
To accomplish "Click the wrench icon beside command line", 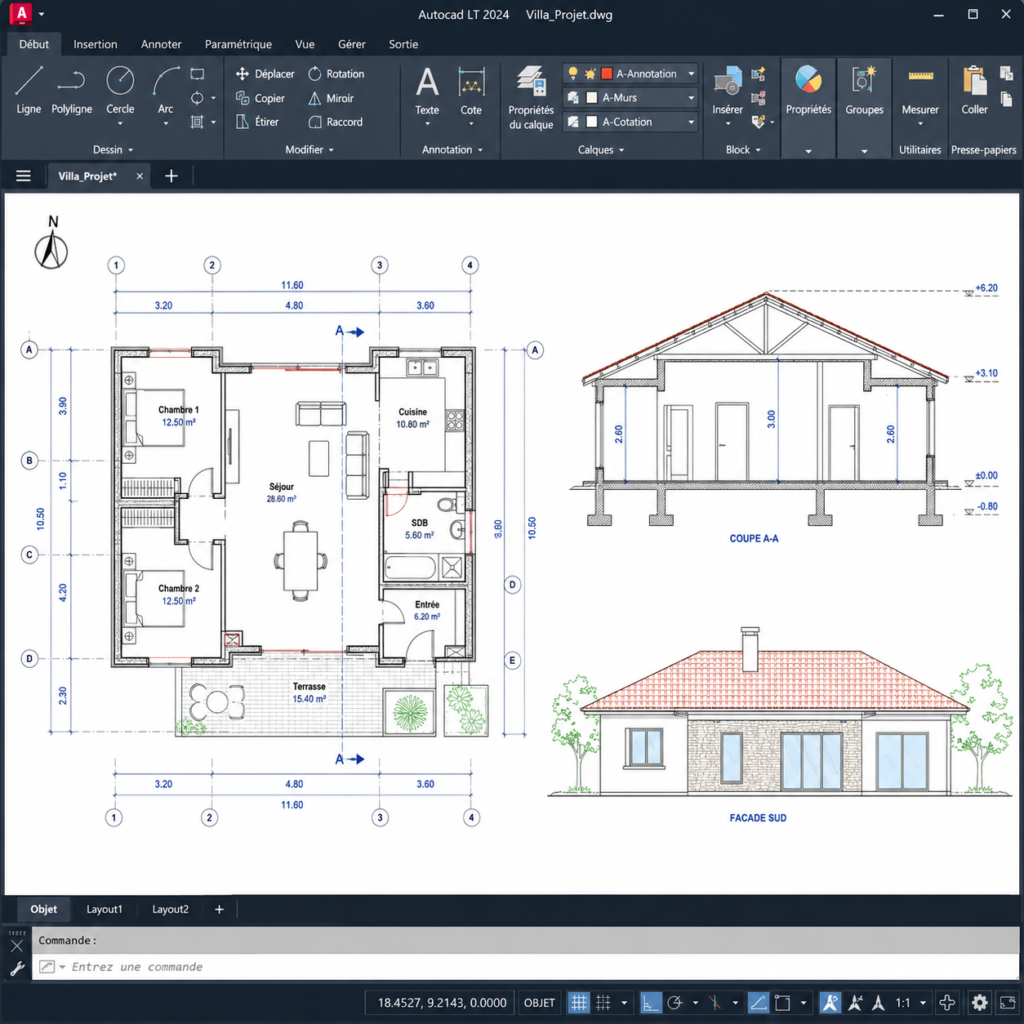I will 18,968.
